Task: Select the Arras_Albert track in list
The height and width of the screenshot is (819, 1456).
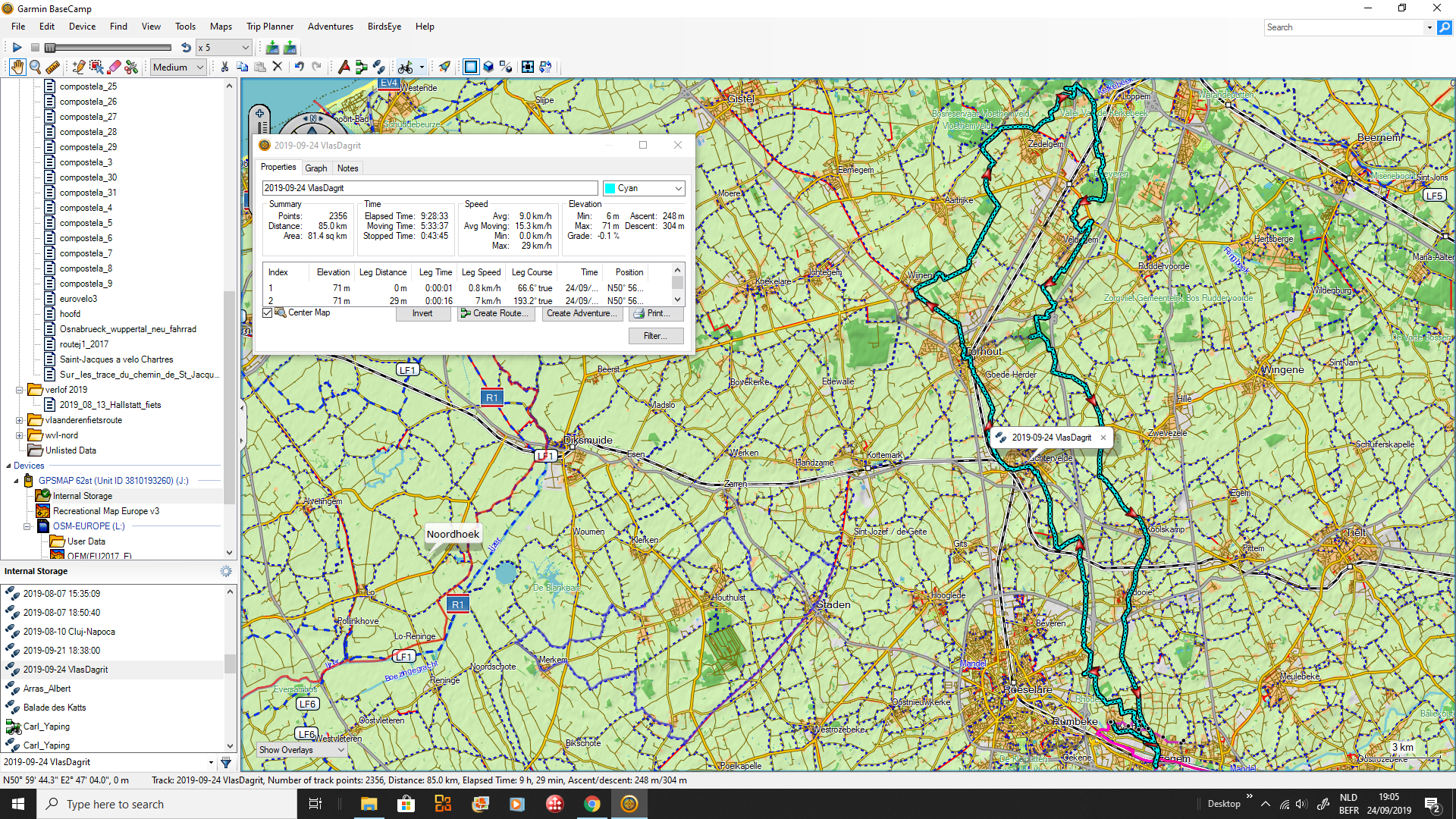Action: 47,689
